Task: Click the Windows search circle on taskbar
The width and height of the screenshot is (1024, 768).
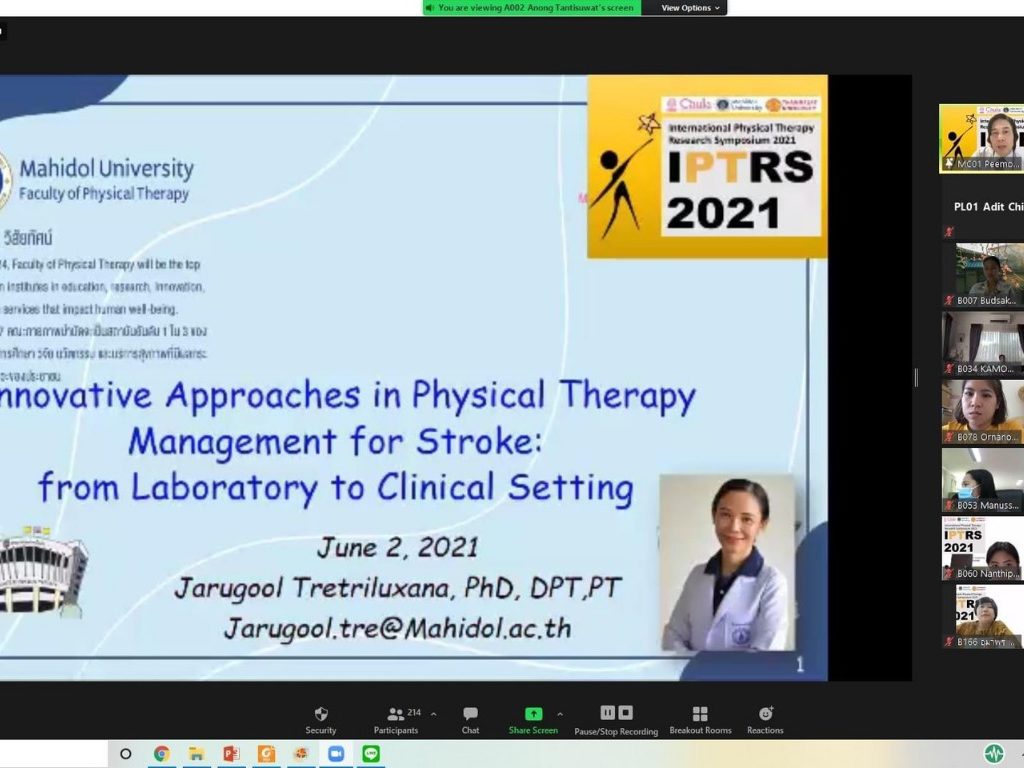Action: [125, 754]
